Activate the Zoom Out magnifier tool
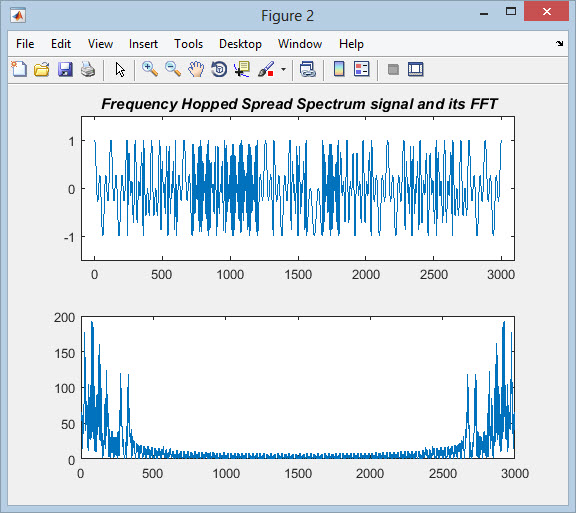Image resolution: width=576 pixels, height=513 pixels. (x=173, y=69)
